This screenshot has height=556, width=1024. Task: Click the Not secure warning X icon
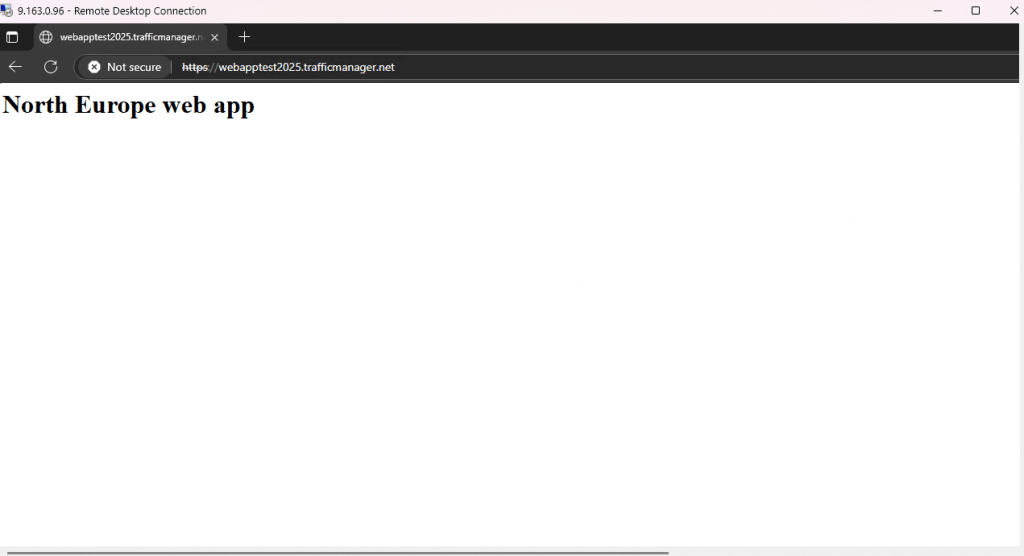click(94, 67)
